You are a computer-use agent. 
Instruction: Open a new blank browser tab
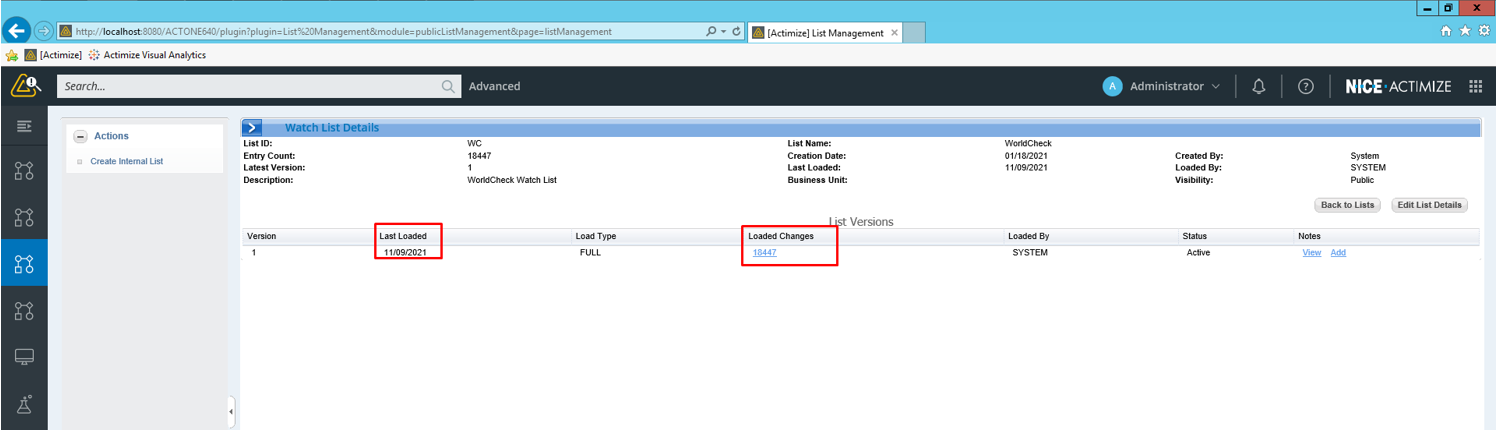(915, 33)
